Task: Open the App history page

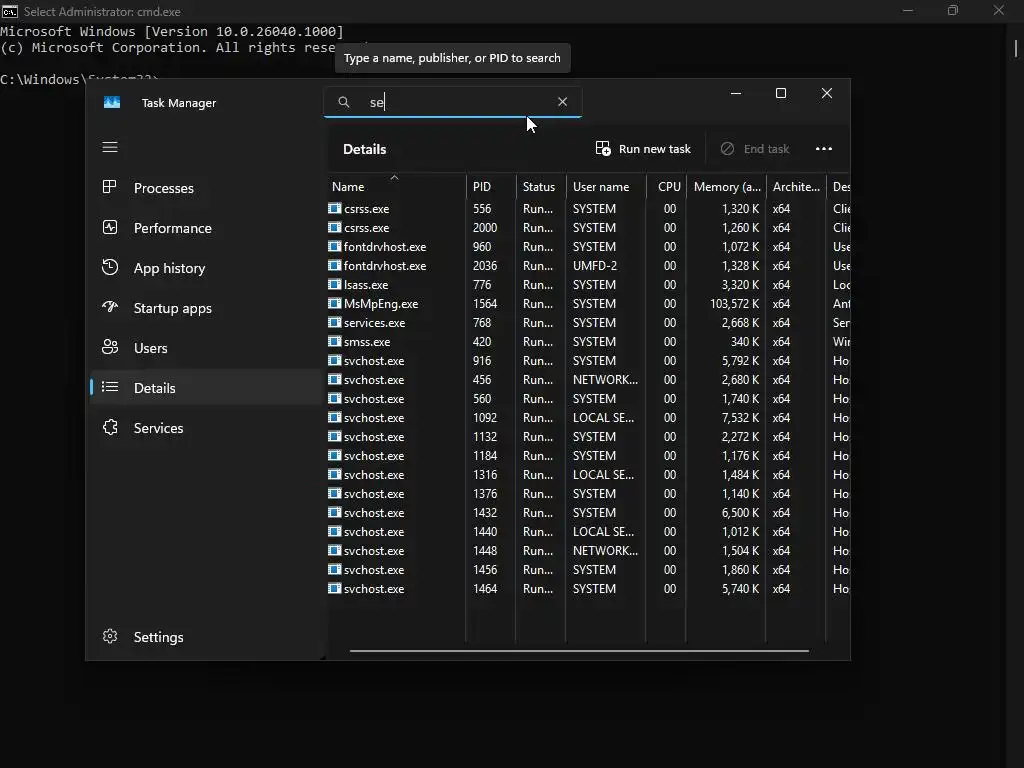Action: 206,268
